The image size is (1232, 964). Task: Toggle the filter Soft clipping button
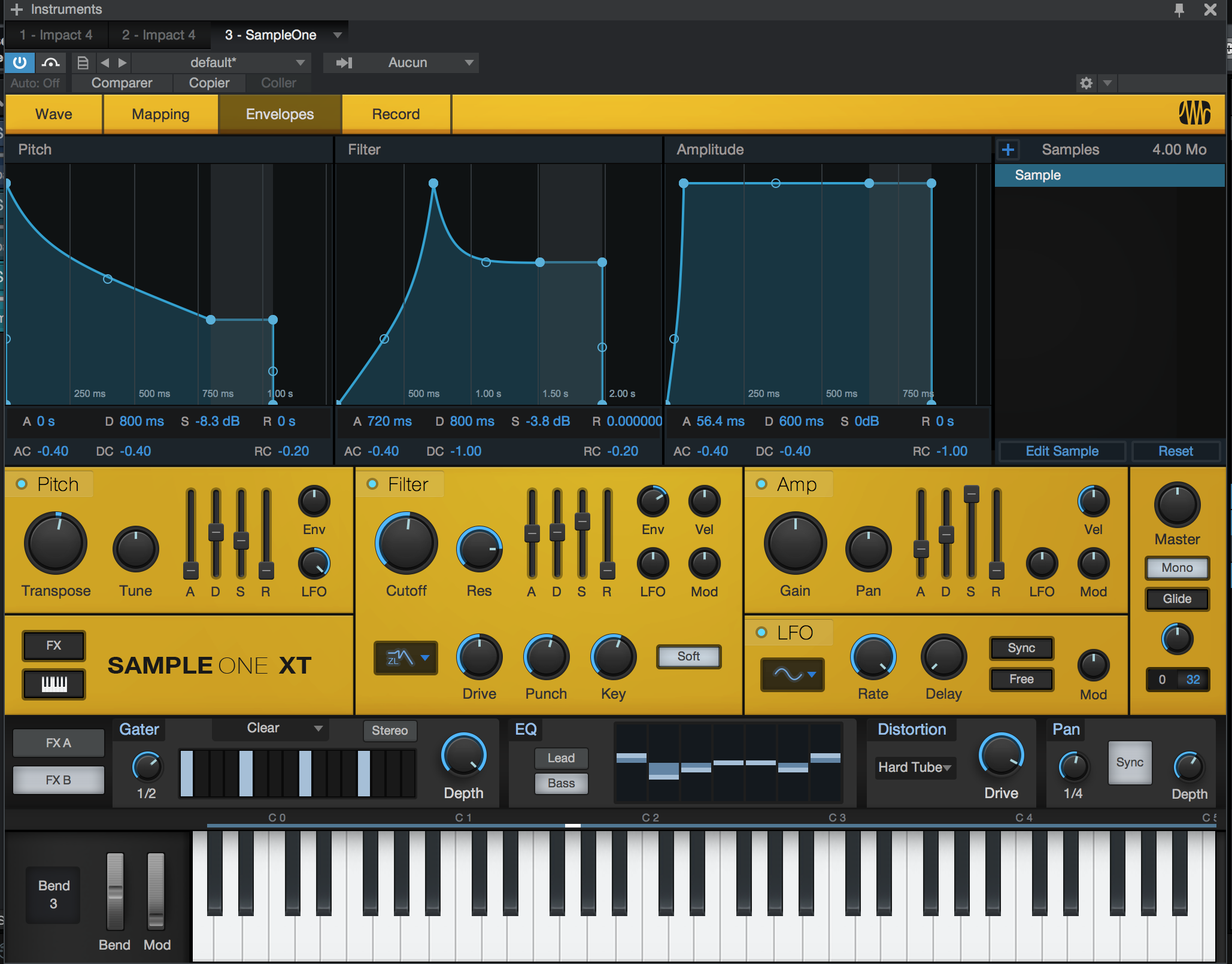pos(688,656)
